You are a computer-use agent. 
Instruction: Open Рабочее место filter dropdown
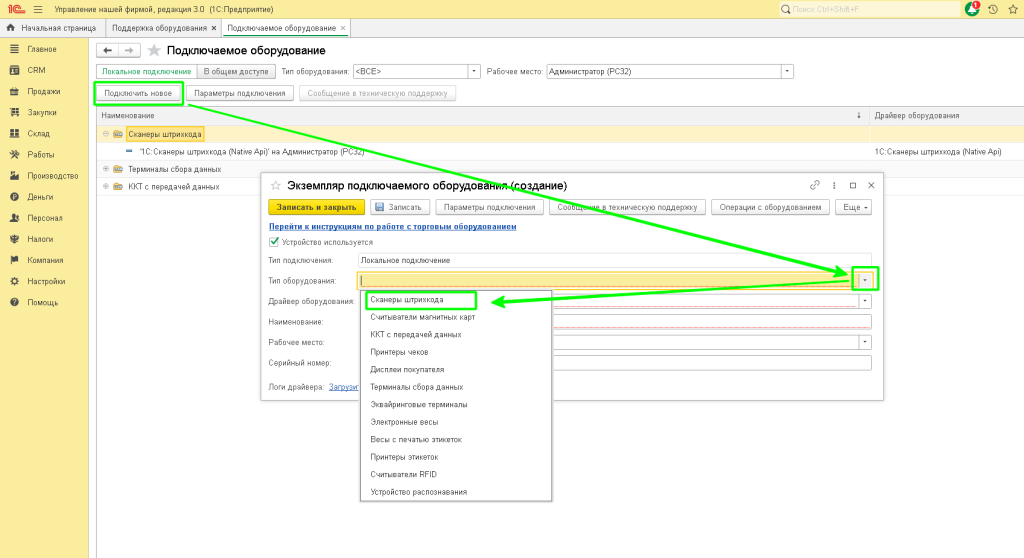pyautogui.click(x=788, y=71)
